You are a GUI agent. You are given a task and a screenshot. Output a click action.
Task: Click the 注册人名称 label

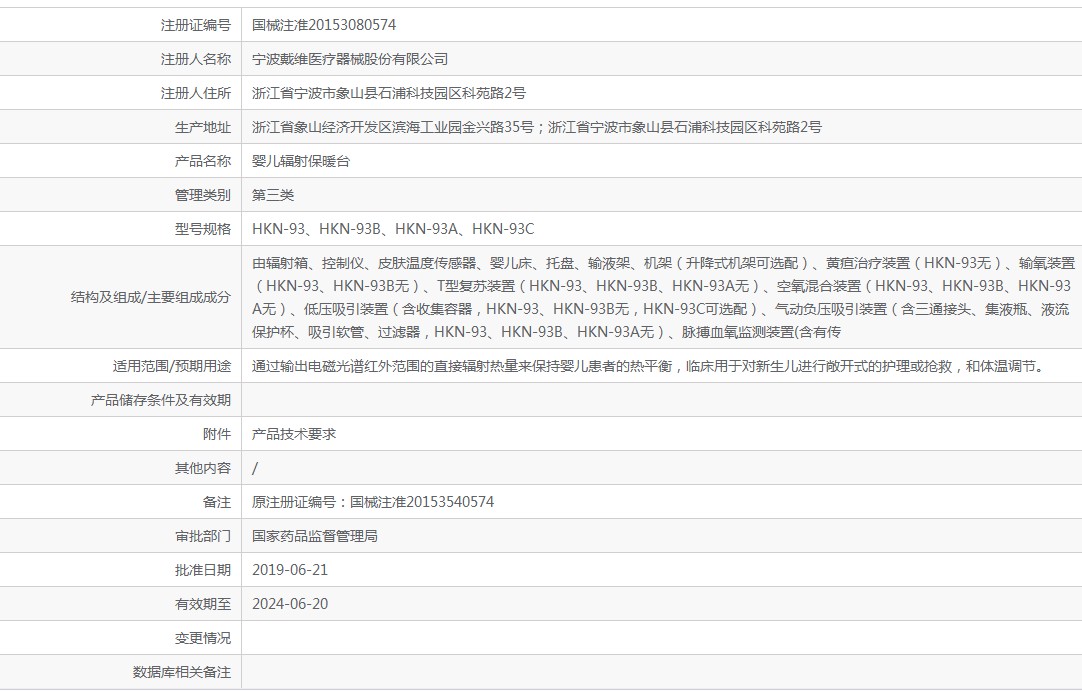pos(195,59)
